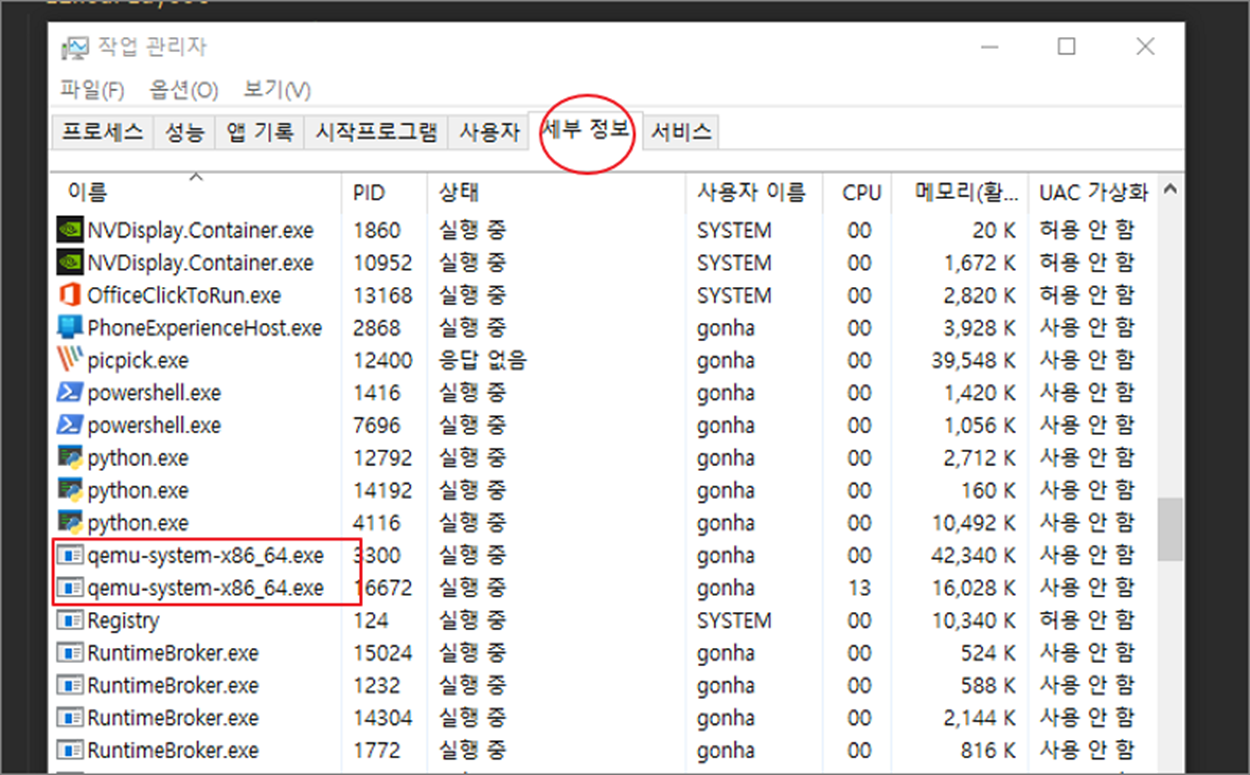Click python.exe icon with PID 14192
The height and width of the screenshot is (775, 1250).
[69, 490]
